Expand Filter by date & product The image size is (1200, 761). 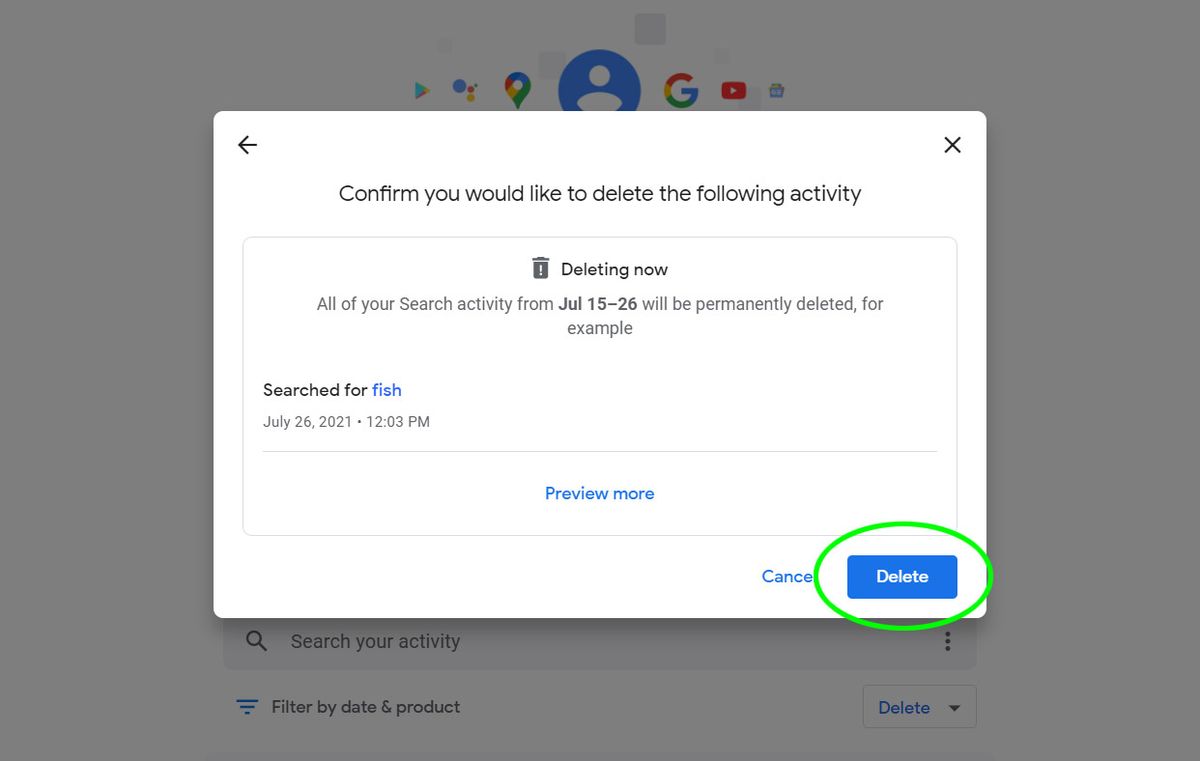coord(365,706)
